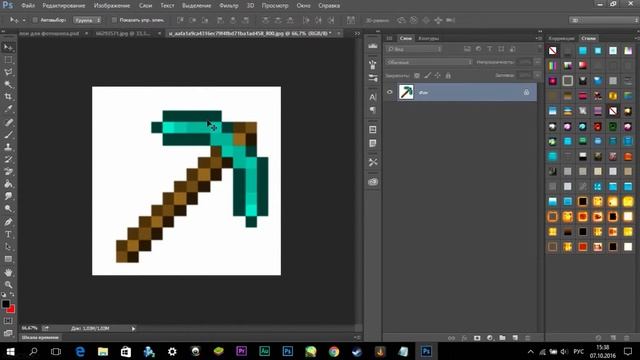The width and height of the screenshot is (640, 360).
Task: Select the Crop tool
Action: [x=8, y=97]
